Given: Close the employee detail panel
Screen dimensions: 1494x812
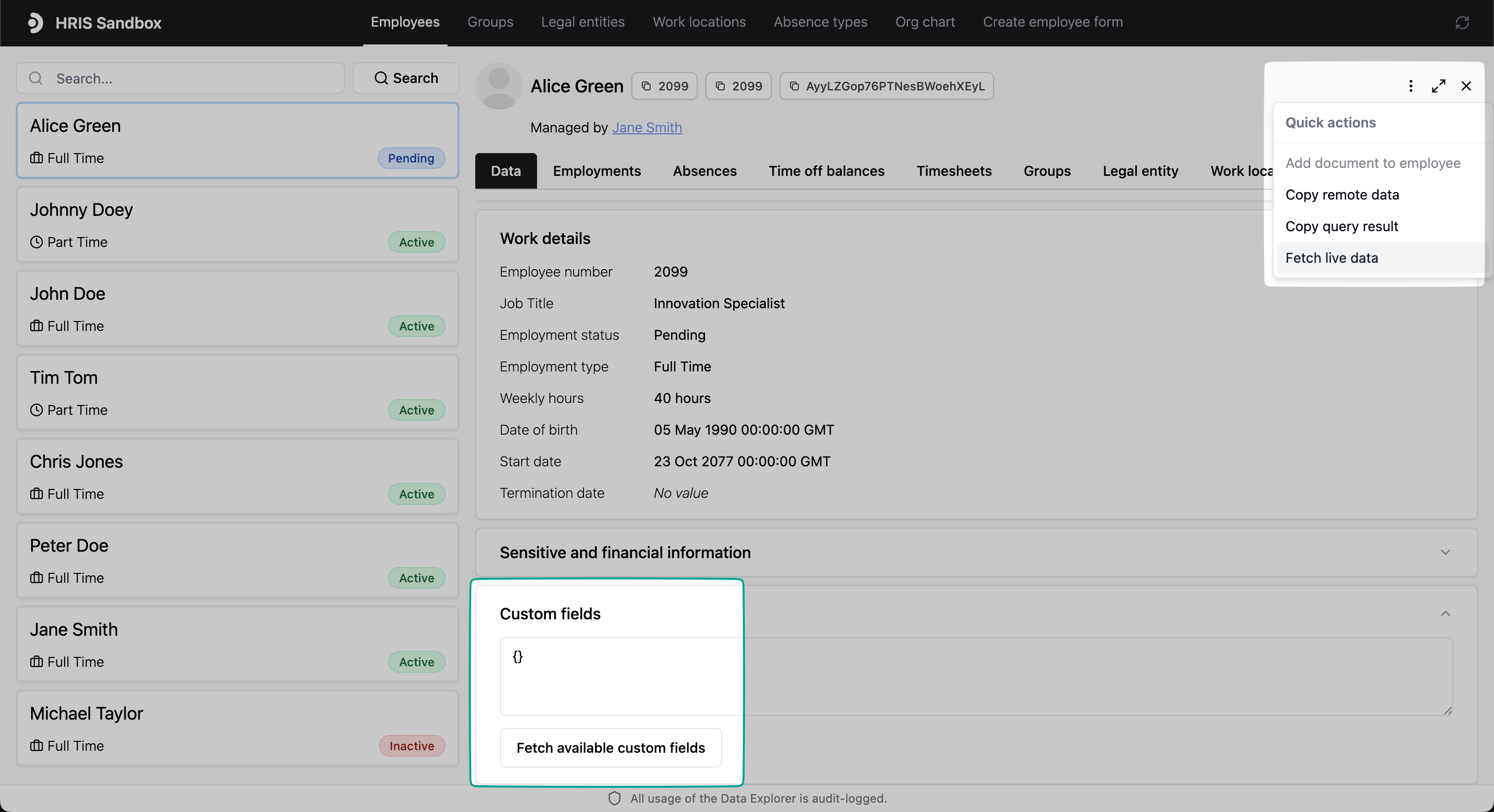Looking at the screenshot, I should pos(1466,86).
